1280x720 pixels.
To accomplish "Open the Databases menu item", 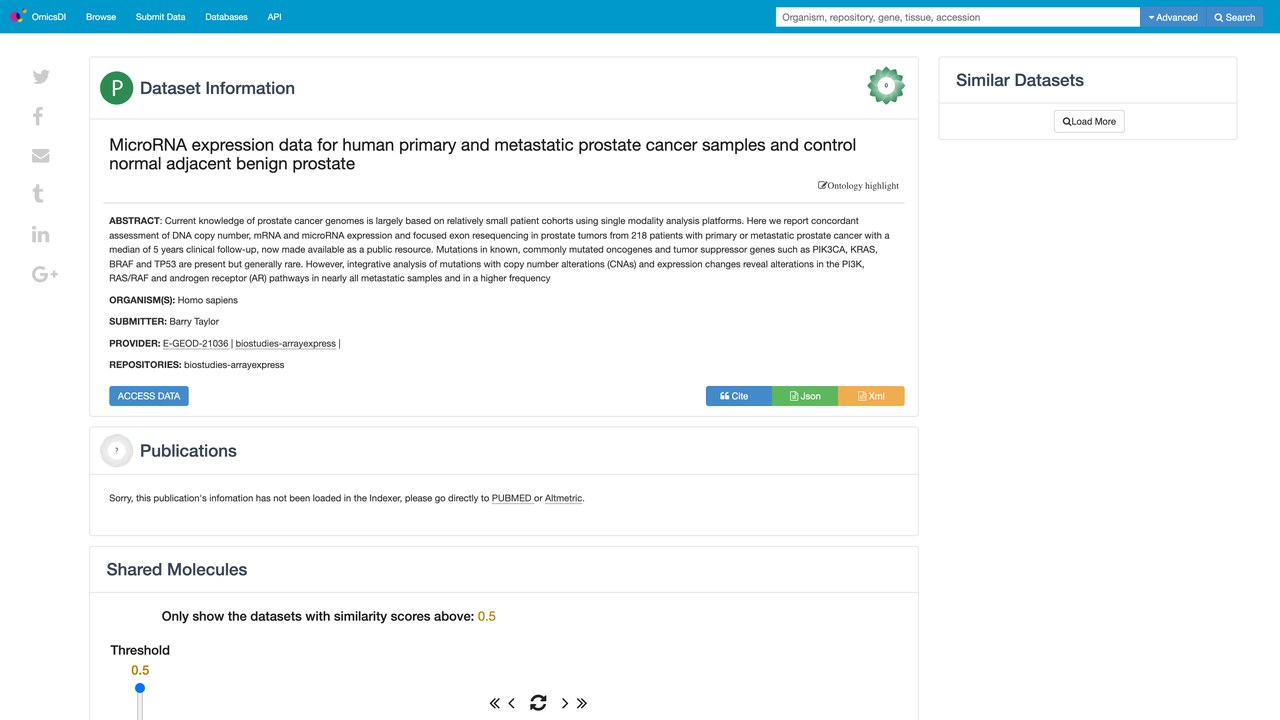I will [x=226, y=17].
